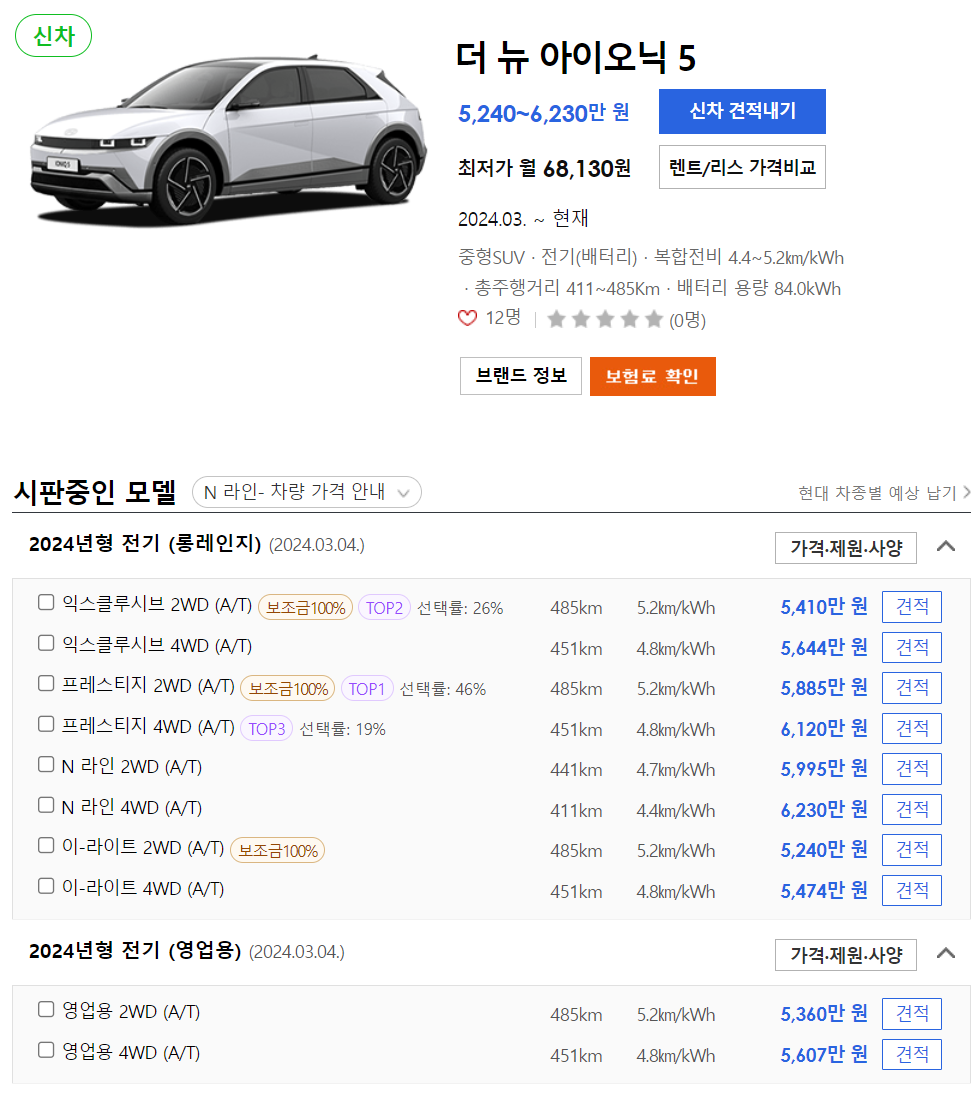Click the 5,607만 원 price
The image size is (979, 1099).
(x=824, y=1055)
